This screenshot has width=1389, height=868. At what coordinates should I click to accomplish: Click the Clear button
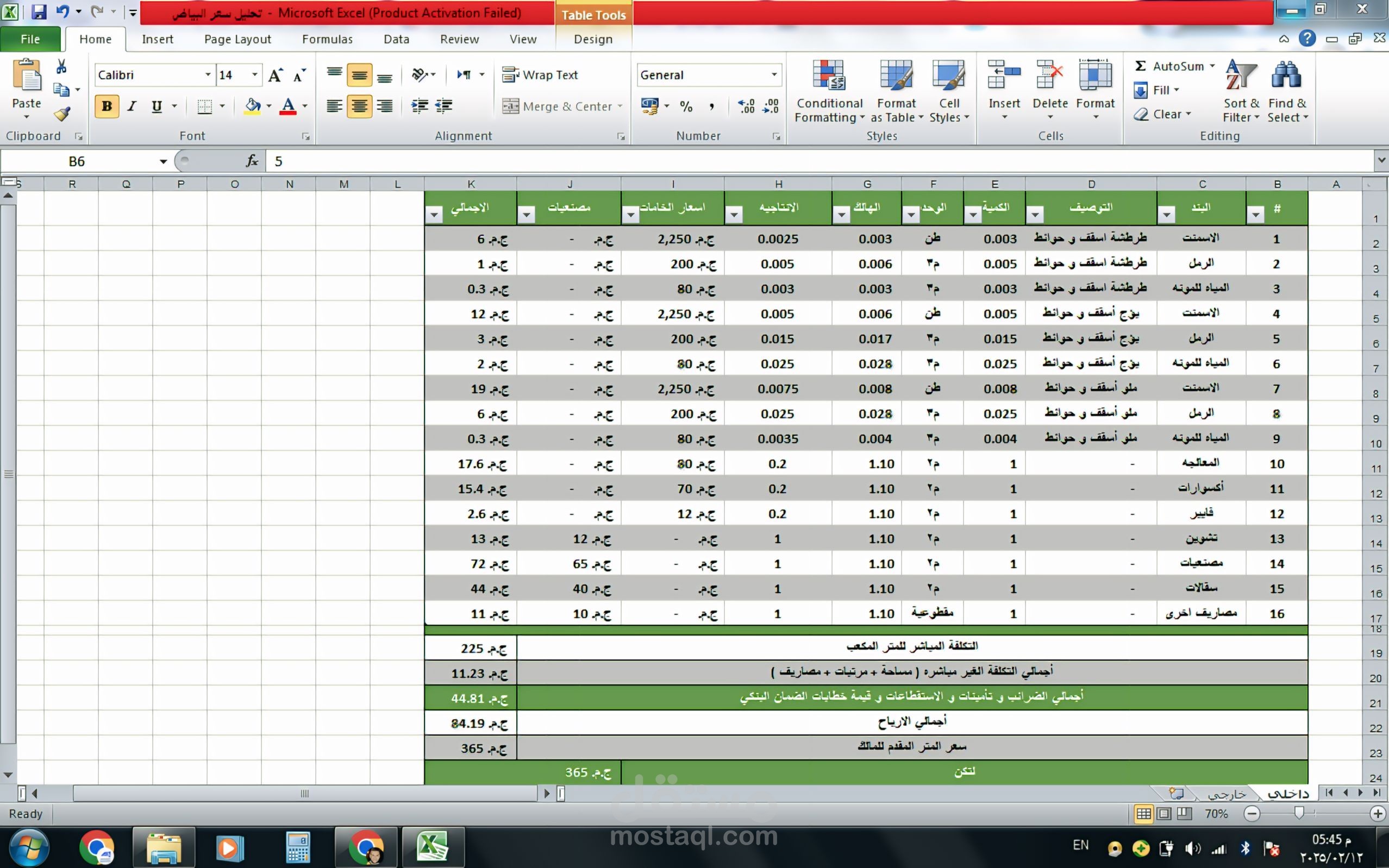pyautogui.click(x=1161, y=114)
